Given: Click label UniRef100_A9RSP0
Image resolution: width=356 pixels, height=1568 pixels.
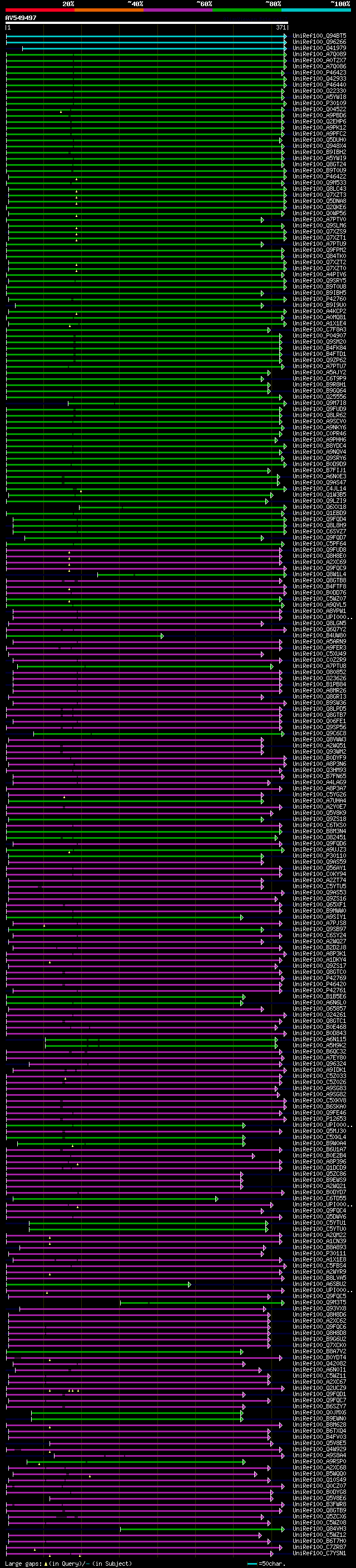Looking at the screenshot, I should point(319,1462).
